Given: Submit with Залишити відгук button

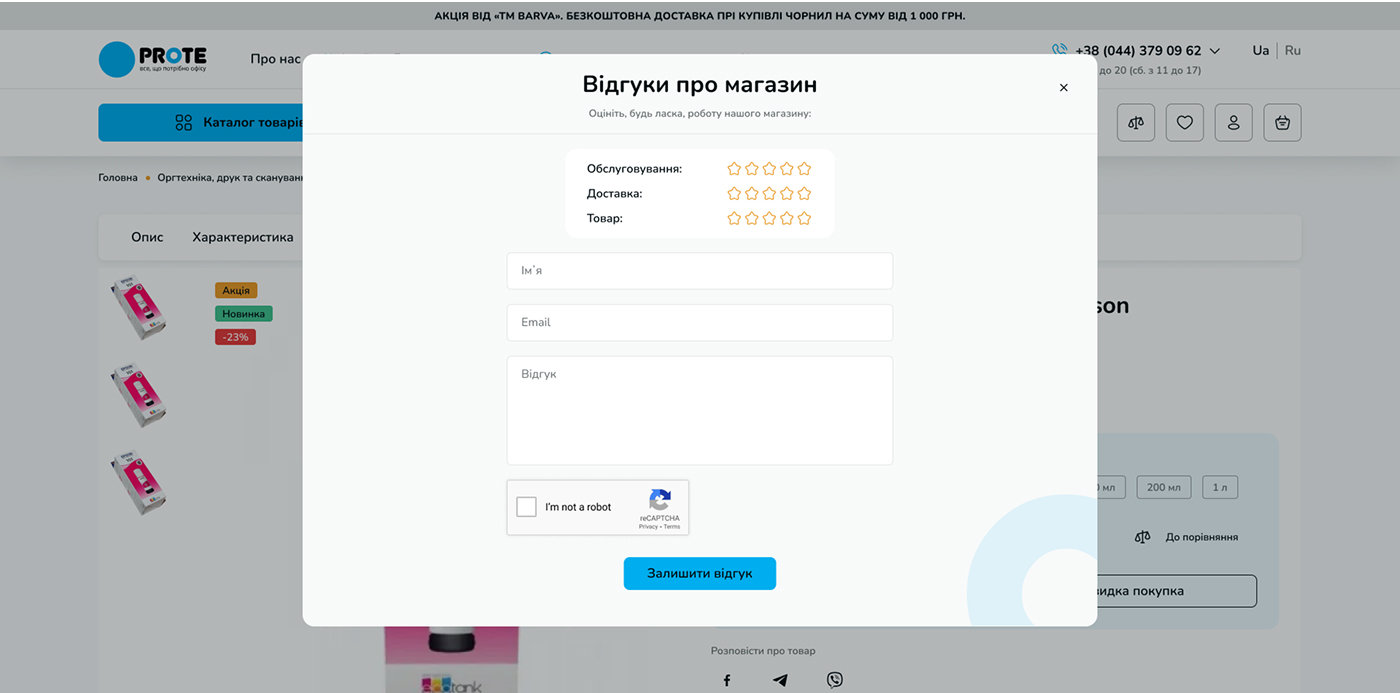Looking at the screenshot, I should [700, 574].
